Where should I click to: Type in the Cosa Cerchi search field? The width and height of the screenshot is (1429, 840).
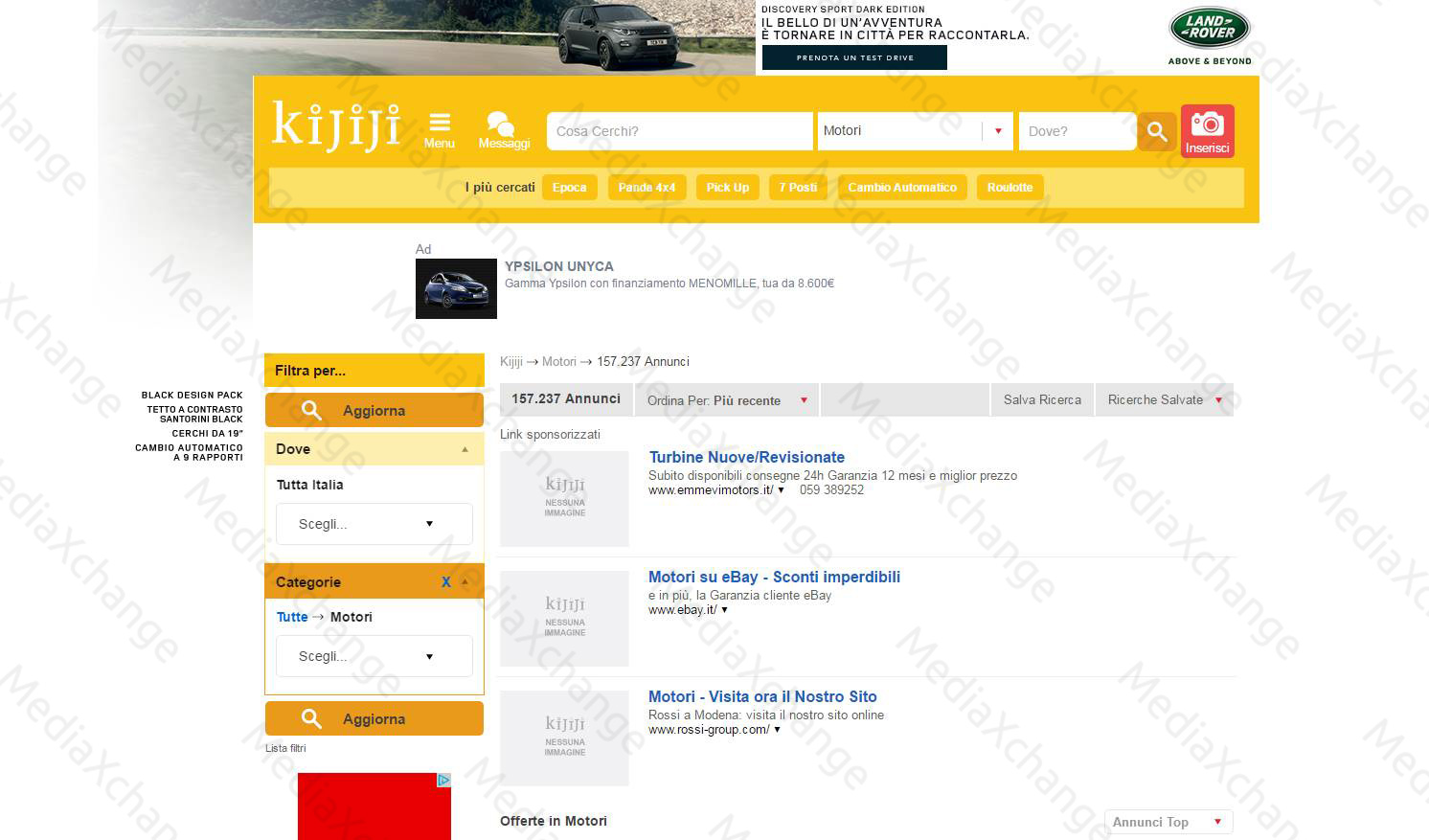[679, 131]
